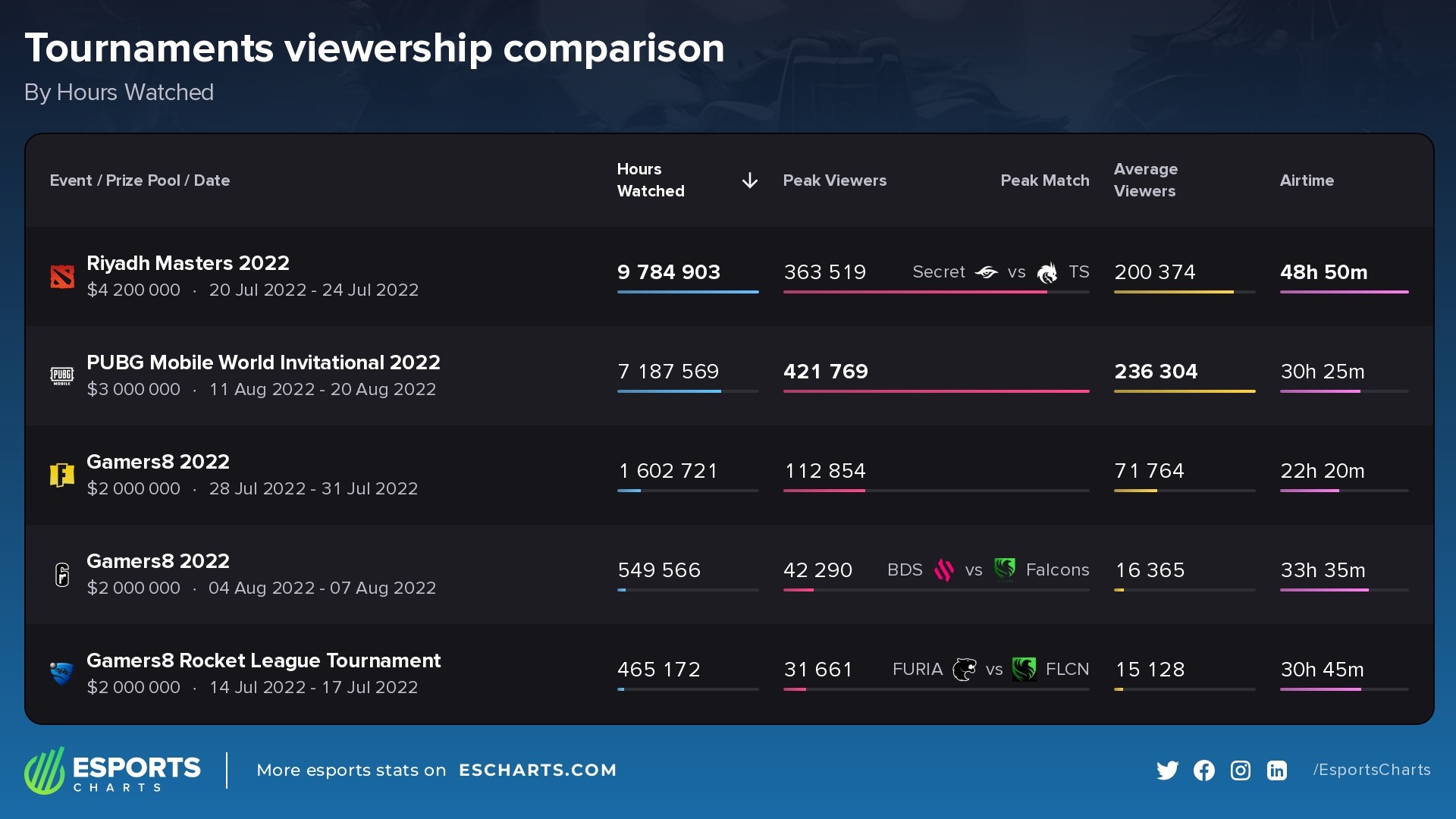Click the 112 854 peak viewers value

click(825, 471)
